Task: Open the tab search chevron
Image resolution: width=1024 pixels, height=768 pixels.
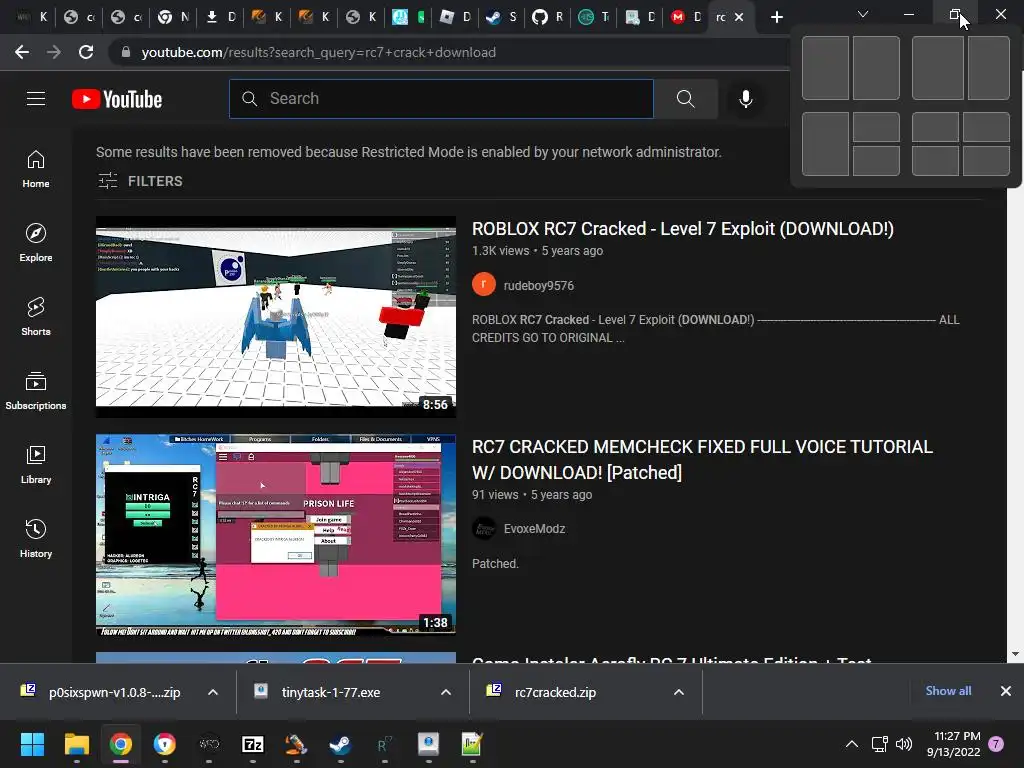Action: click(863, 14)
